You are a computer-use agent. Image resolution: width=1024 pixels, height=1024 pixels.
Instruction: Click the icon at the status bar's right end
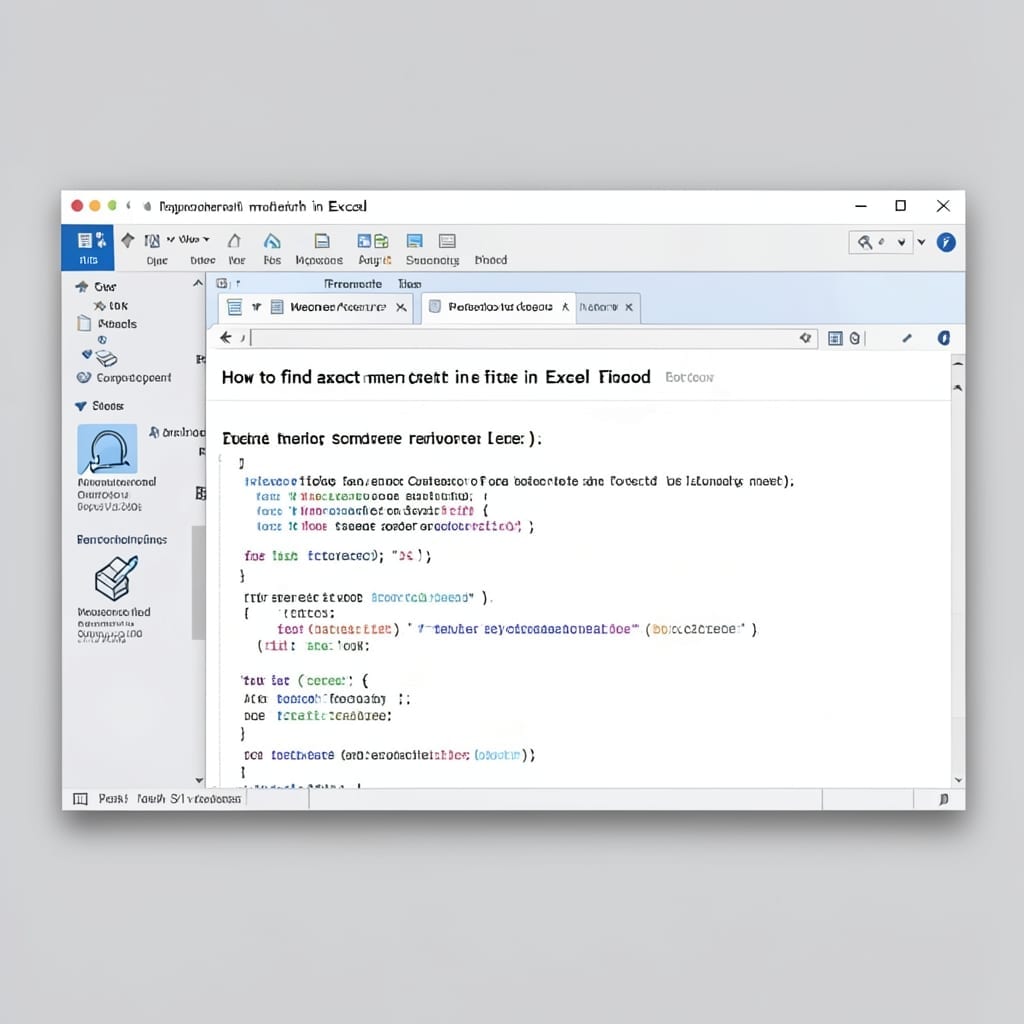click(943, 799)
